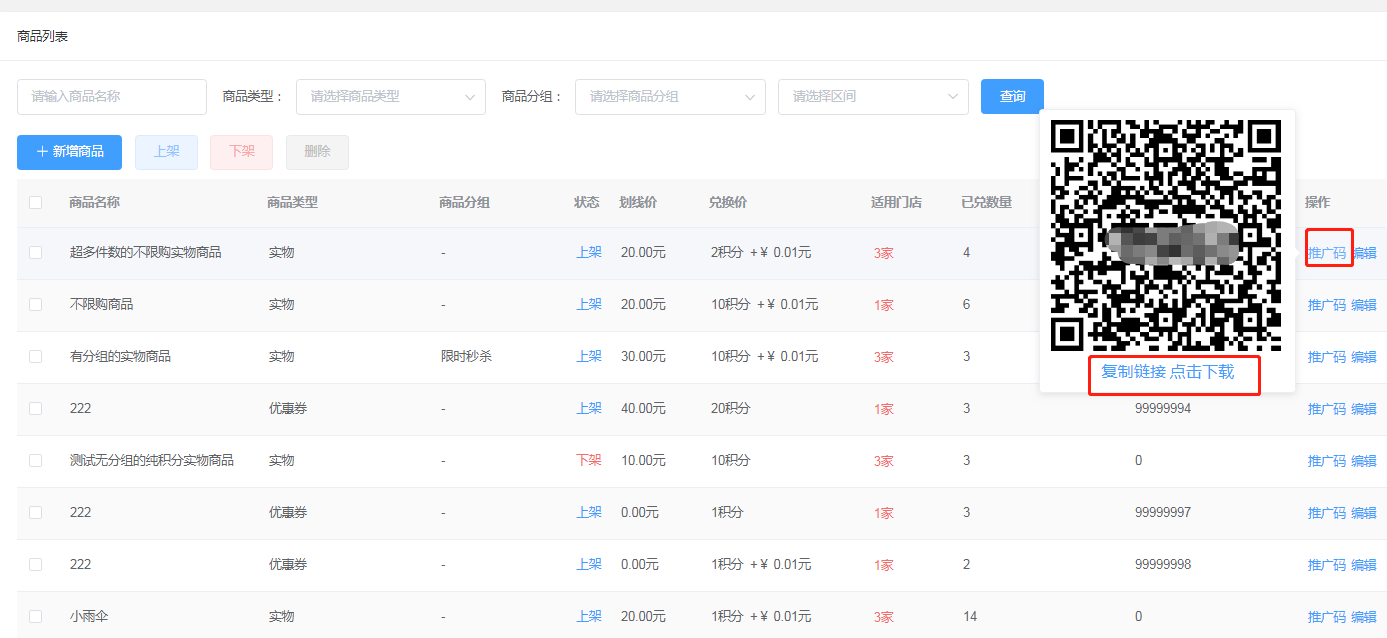Open 推广码 for 222 row with stock 99999997
Viewport: 1387px width, 638px height.
pos(1327,513)
